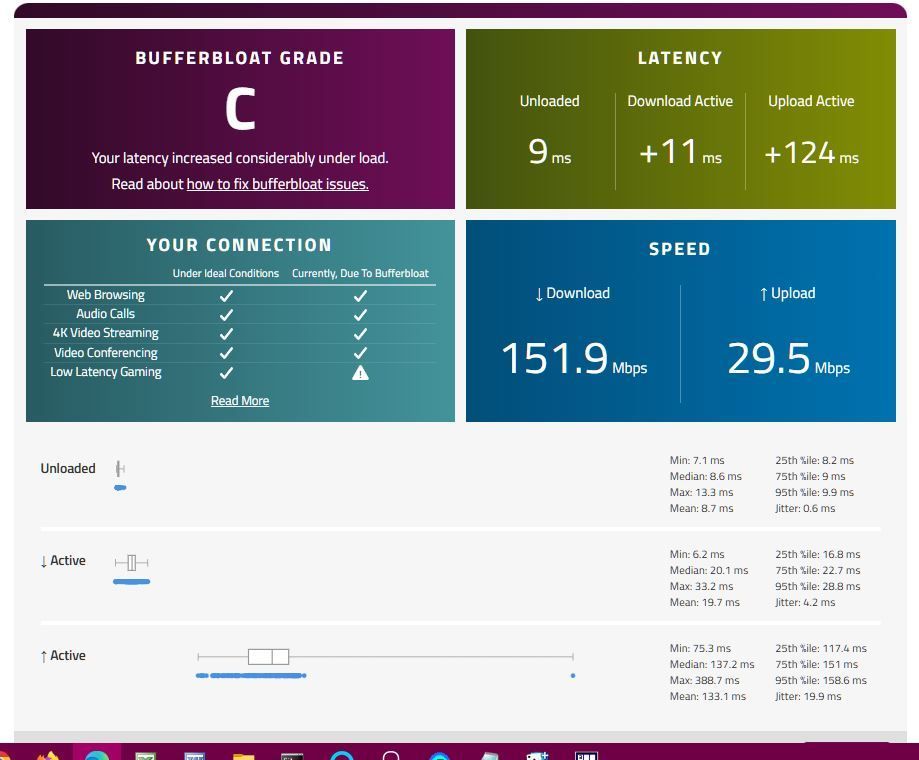Click Low Latency Gaming checkmark under Ideal Conditions

click(x=226, y=373)
